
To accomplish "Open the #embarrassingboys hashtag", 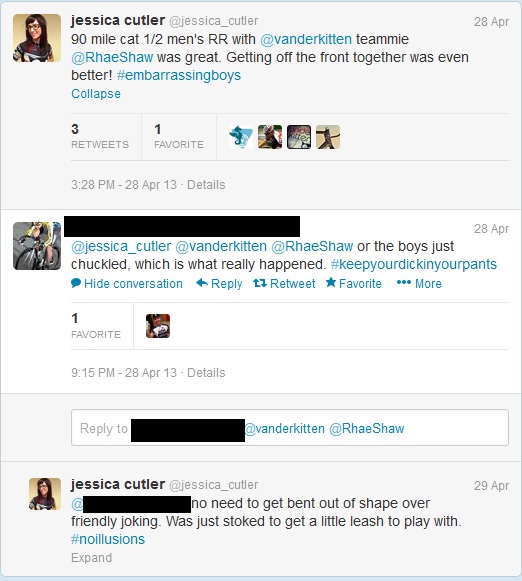I will tap(179, 75).
